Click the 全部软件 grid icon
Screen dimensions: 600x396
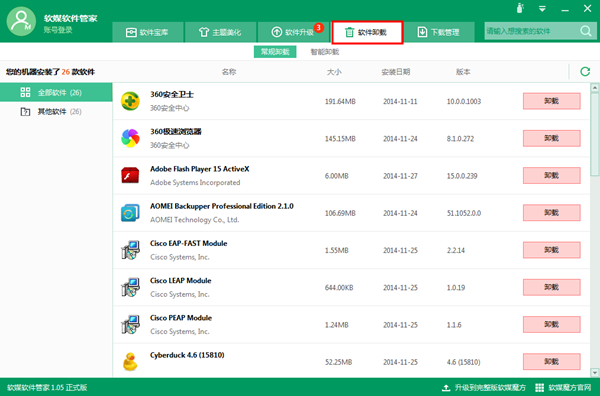[x=25, y=92]
